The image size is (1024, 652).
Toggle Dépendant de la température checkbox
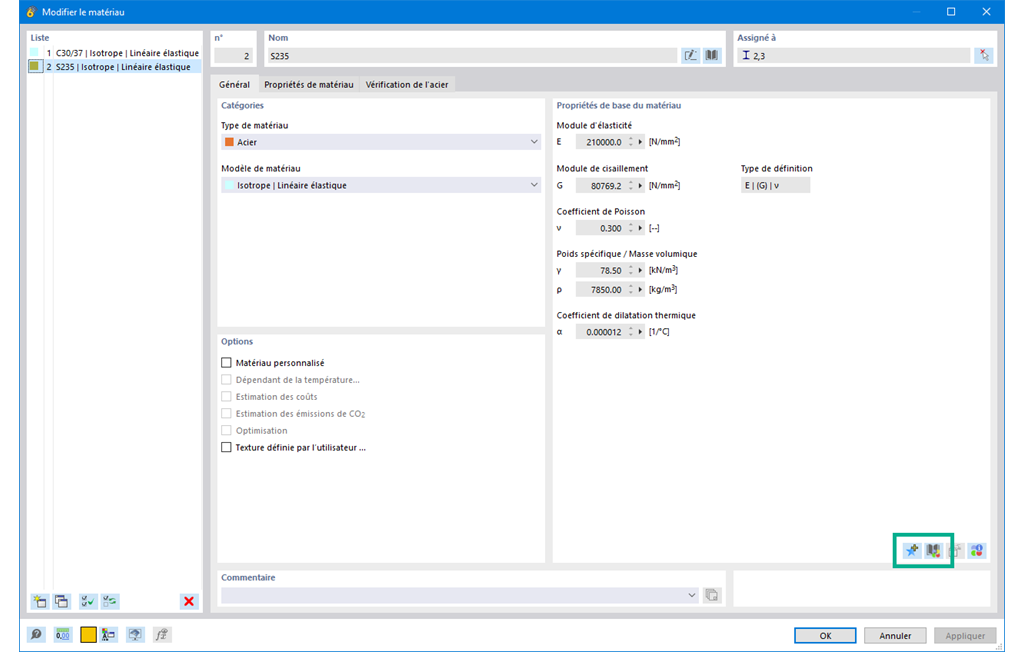[226, 380]
